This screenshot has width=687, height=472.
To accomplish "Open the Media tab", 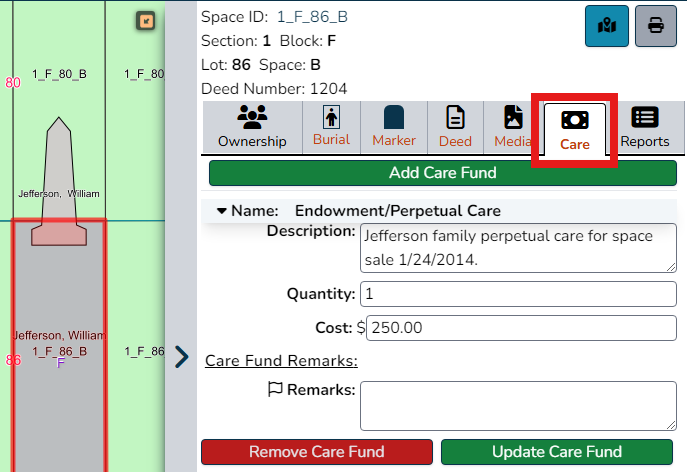I will click(x=513, y=127).
